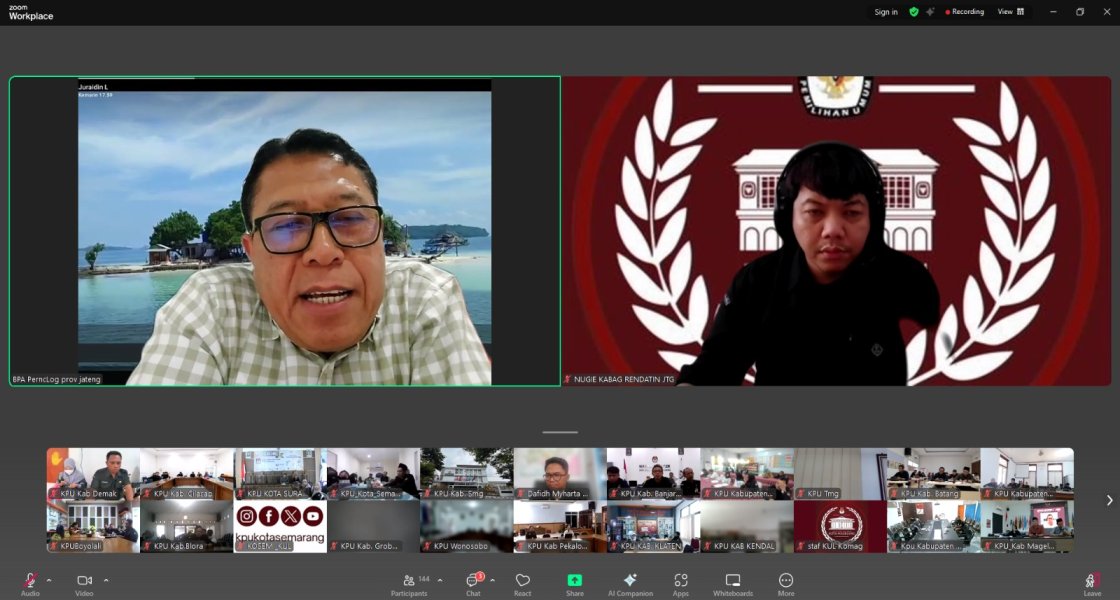Toggle the microphone Audio mute button
Image resolution: width=1120 pixels, height=600 pixels.
pyautogui.click(x=30, y=583)
